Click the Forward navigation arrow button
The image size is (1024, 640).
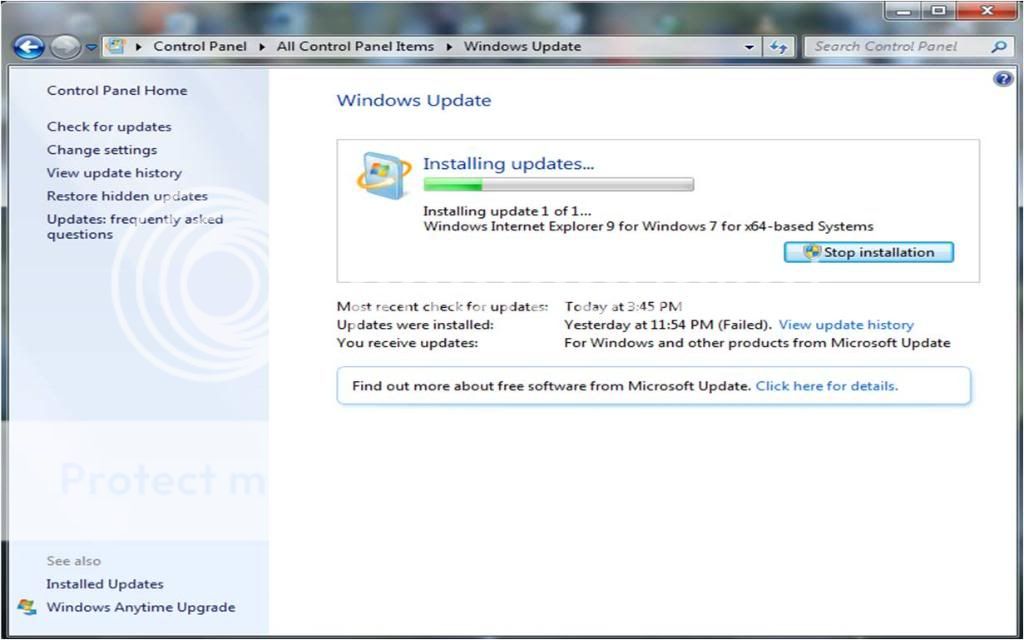(x=64, y=47)
